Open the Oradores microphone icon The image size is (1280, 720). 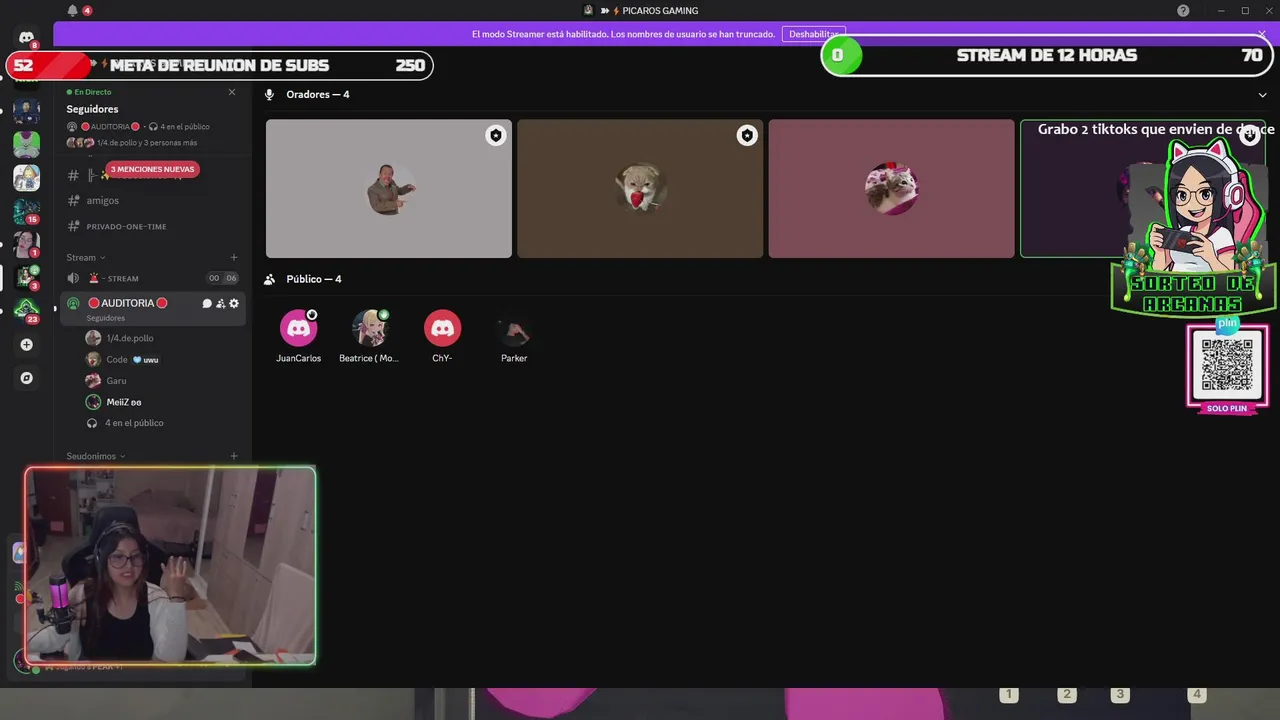tap(269, 94)
